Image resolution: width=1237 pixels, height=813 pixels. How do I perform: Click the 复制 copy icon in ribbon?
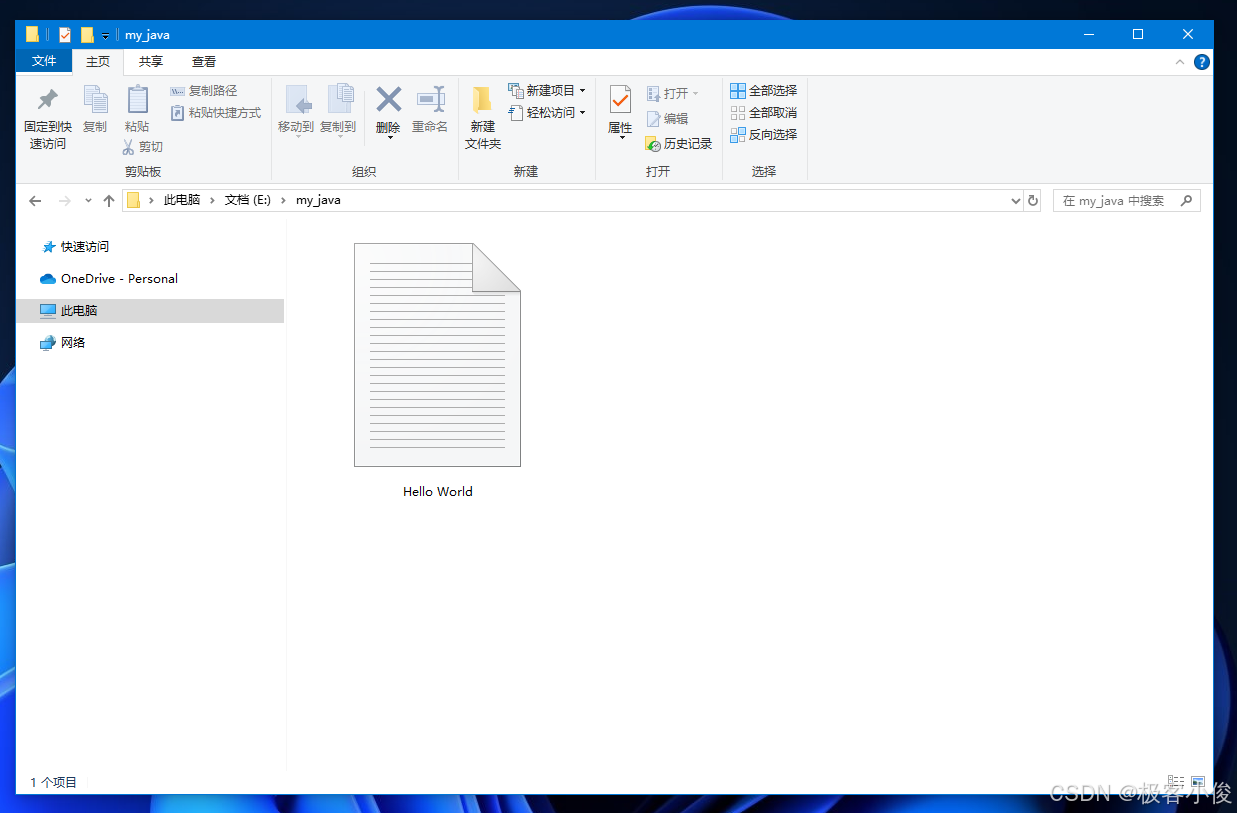[x=95, y=100]
